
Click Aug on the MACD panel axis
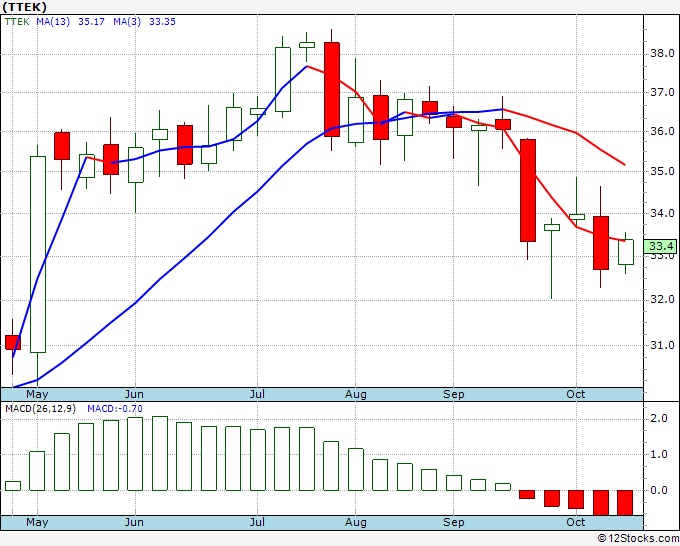point(356,522)
